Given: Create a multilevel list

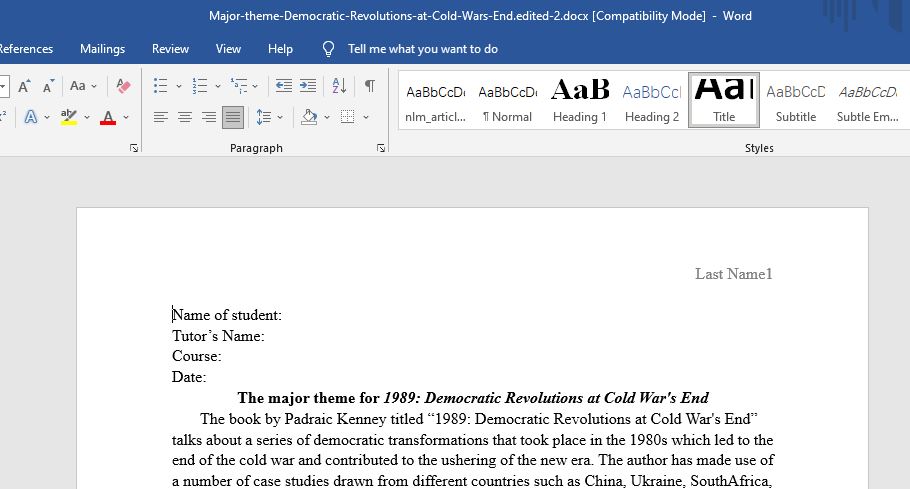Looking at the screenshot, I should pos(239,86).
